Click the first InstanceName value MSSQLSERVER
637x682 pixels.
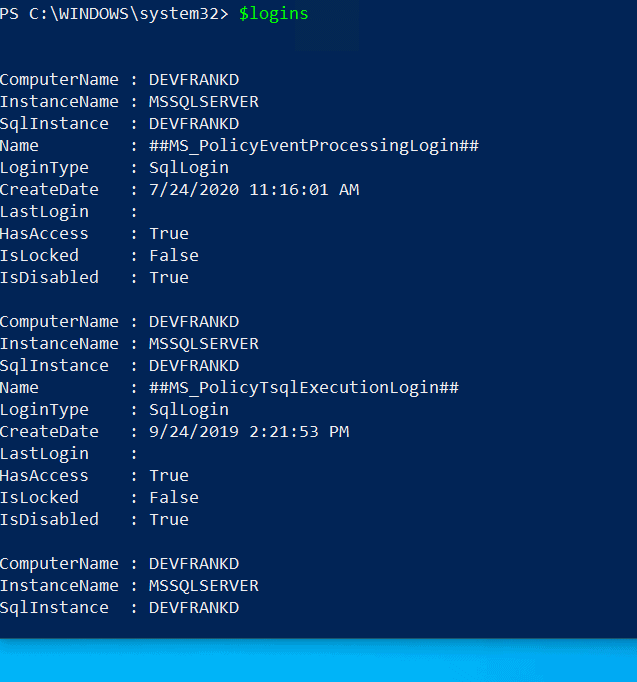[203, 102]
